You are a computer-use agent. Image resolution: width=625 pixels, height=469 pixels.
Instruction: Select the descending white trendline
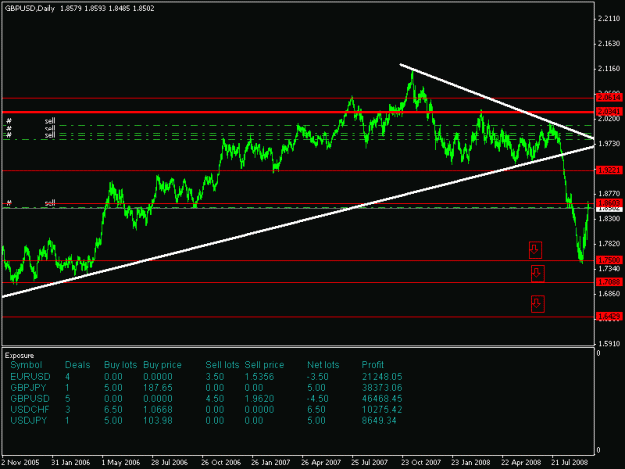click(x=496, y=101)
